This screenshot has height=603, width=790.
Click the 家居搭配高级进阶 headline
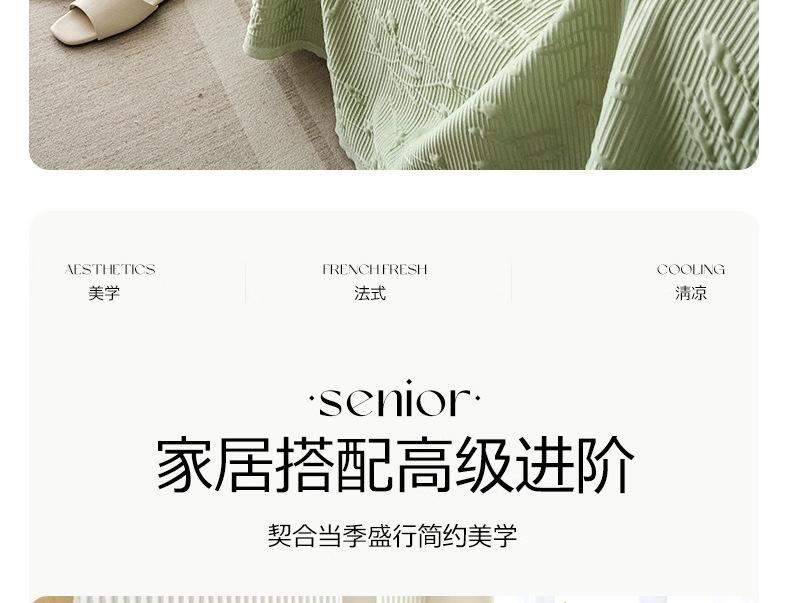395,464
